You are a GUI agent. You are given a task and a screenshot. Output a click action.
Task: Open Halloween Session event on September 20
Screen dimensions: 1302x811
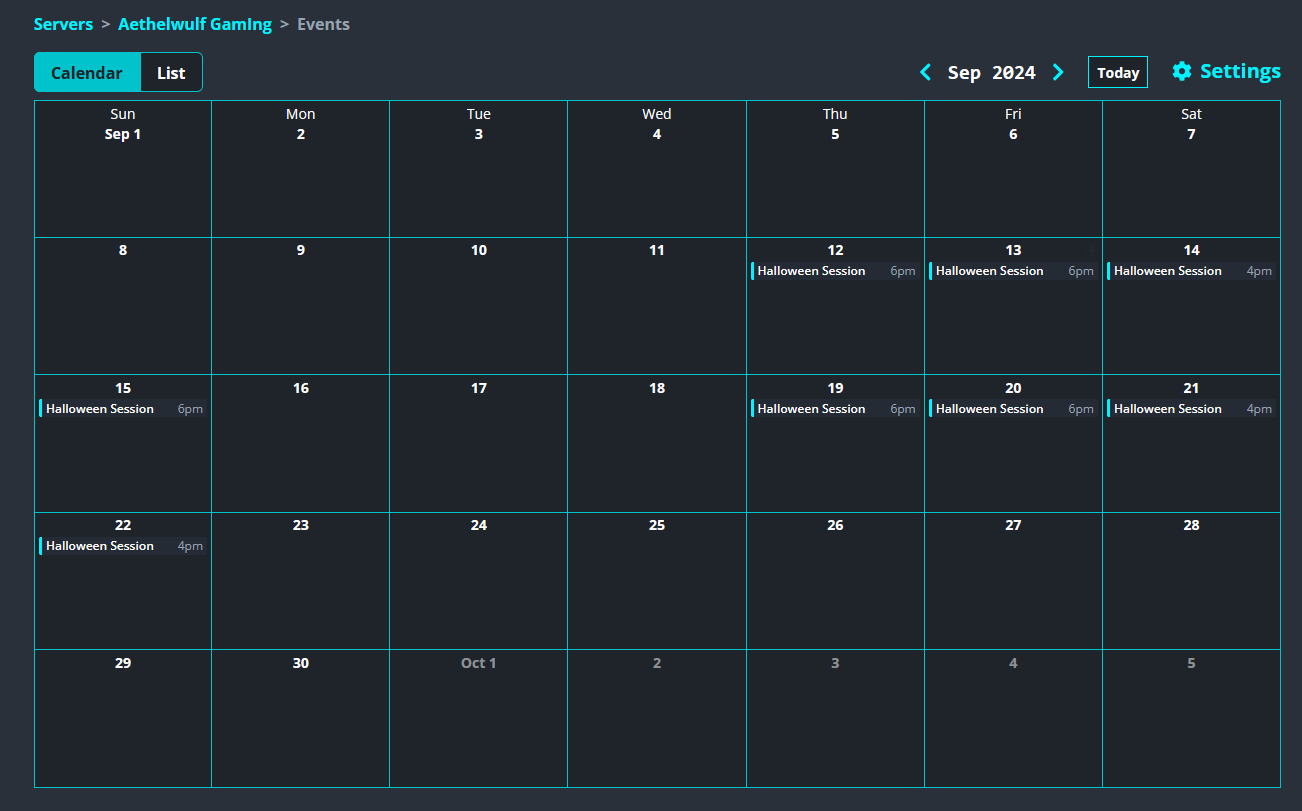(x=1012, y=409)
